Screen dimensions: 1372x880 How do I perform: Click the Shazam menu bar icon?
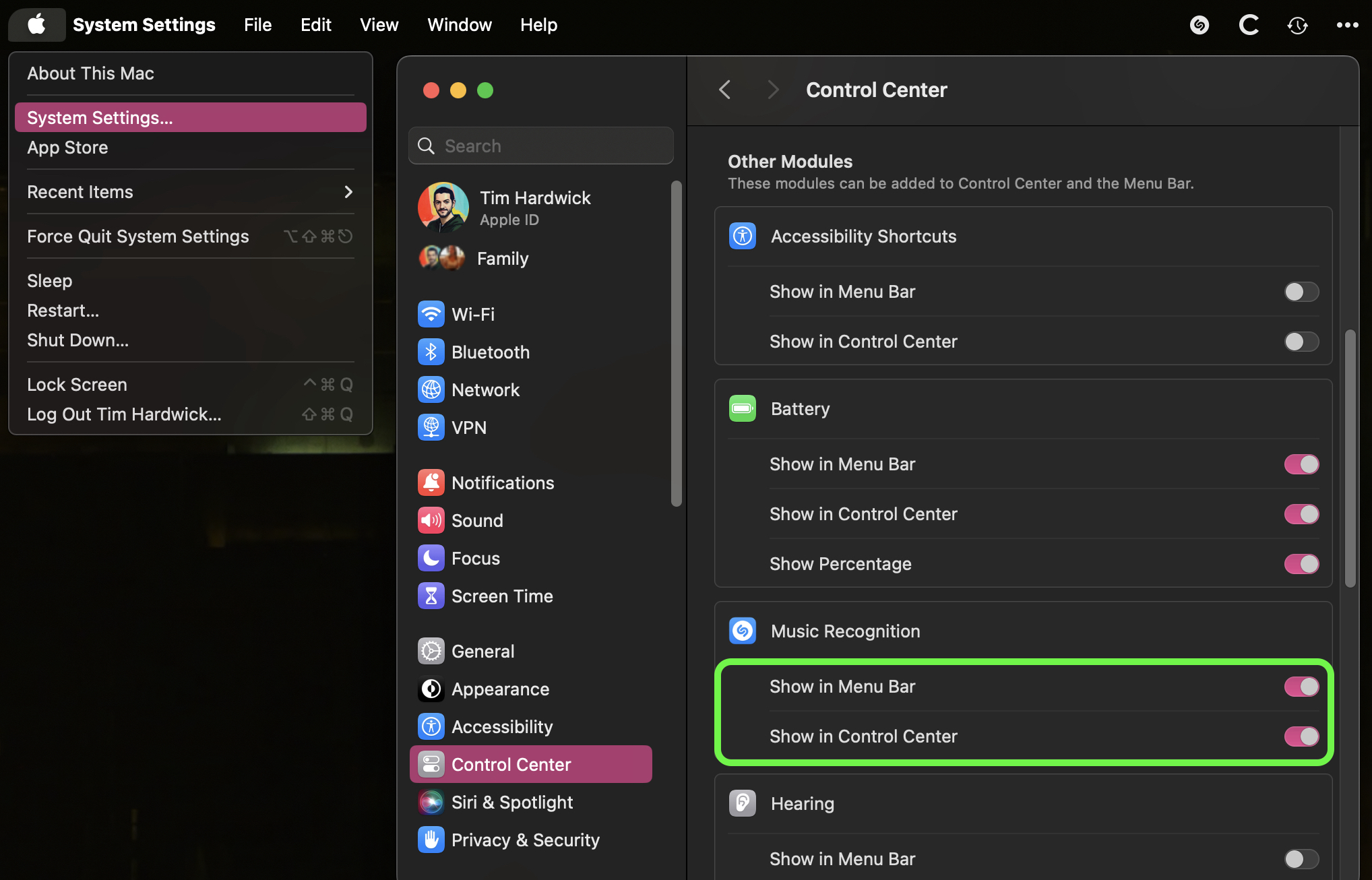click(x=1199, y=25)
